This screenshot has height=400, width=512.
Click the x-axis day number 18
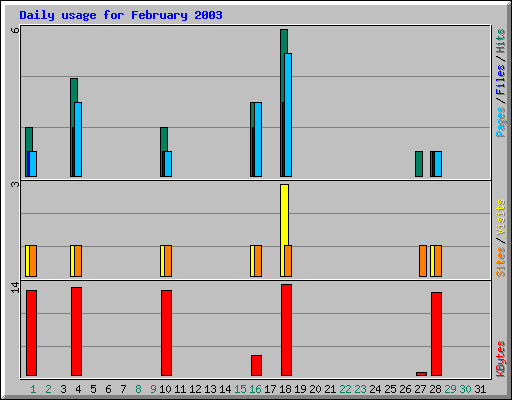point(285,389)
